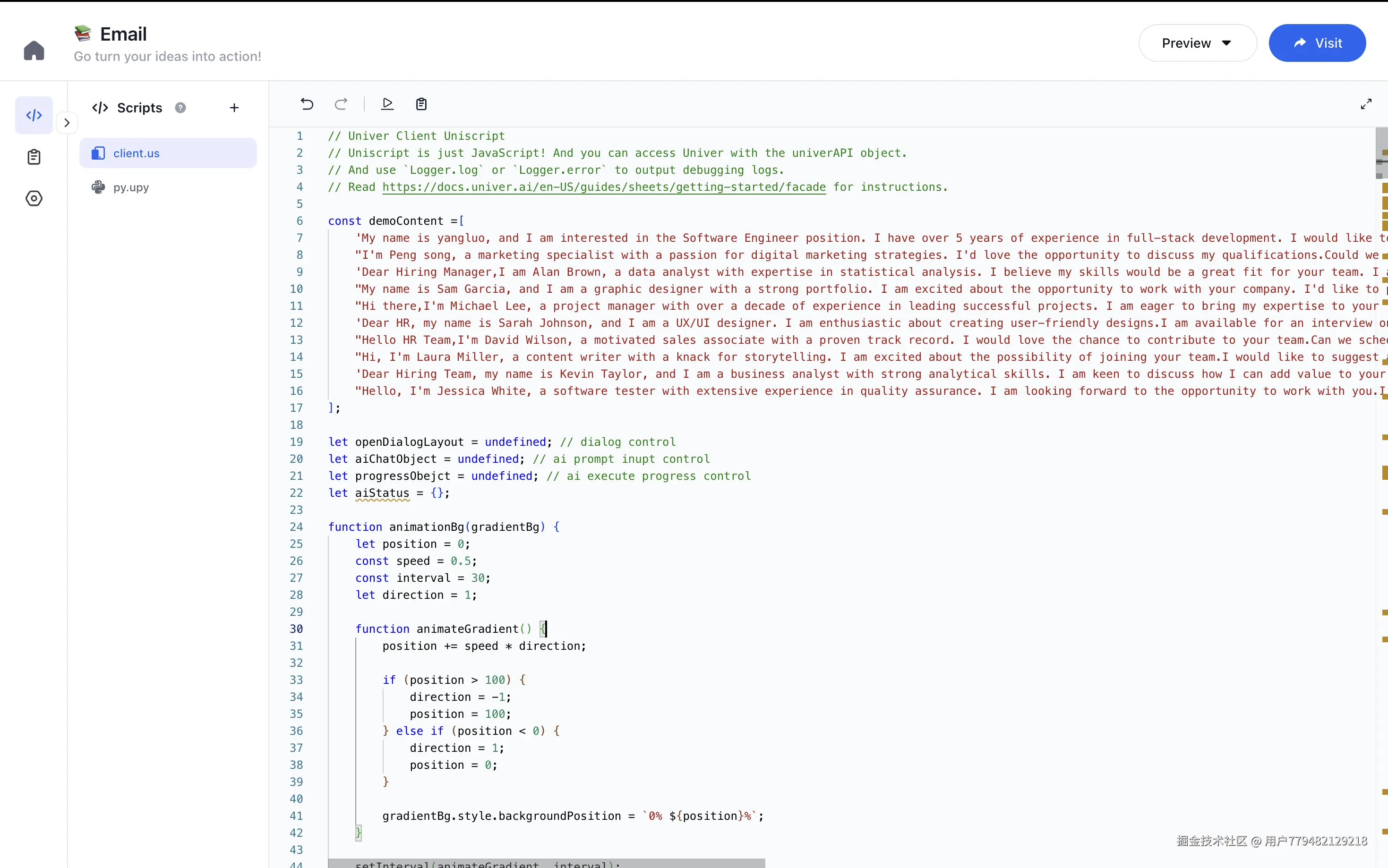Click the undo arrow in editor toolbar
This screenshot has height=868, width=1388.
point(307,104)
